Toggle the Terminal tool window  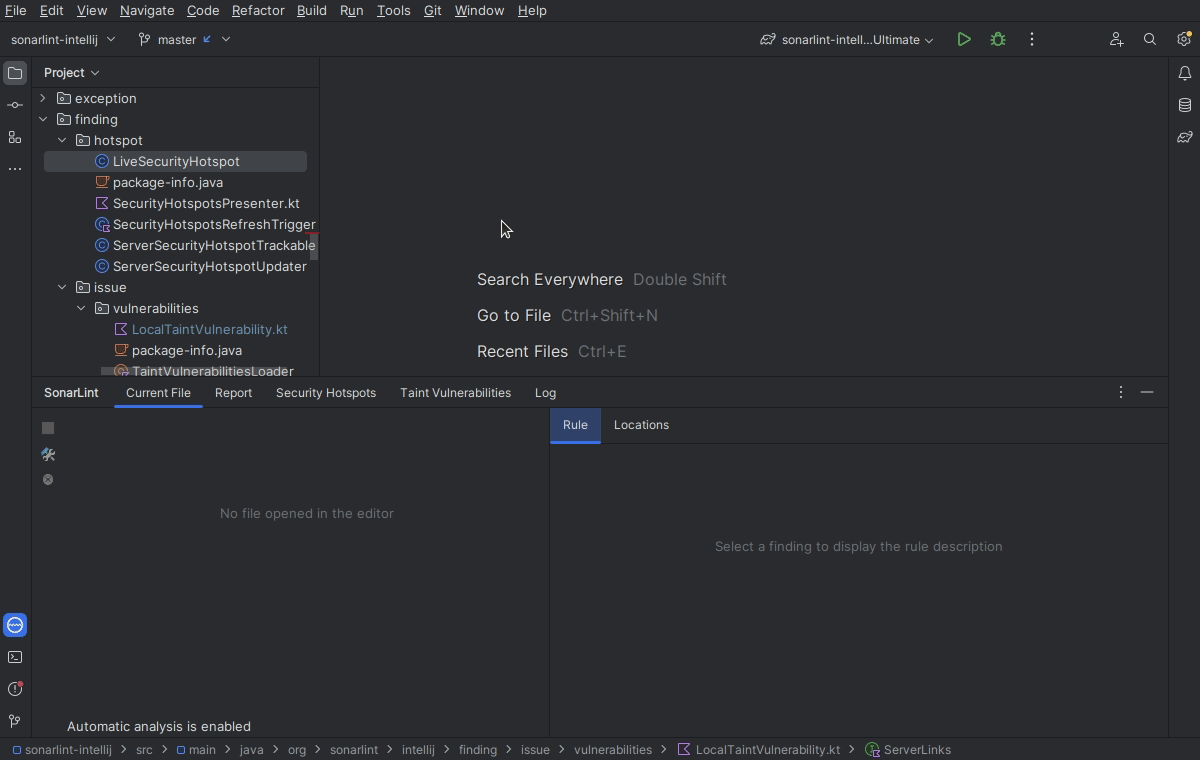coord(15,657)
